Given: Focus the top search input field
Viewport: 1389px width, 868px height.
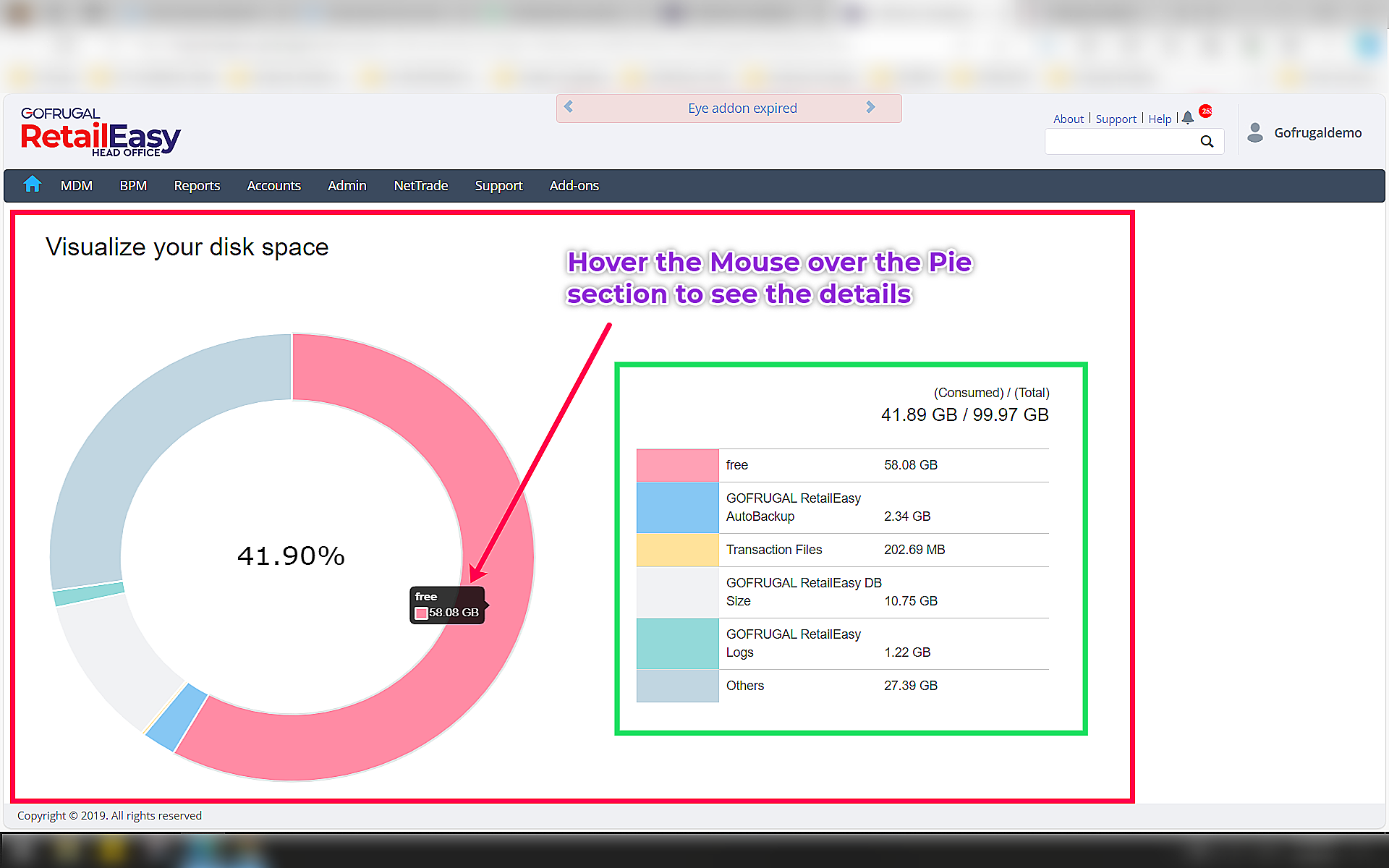Looking at the screenshot, I should (x=1120, y=142).
